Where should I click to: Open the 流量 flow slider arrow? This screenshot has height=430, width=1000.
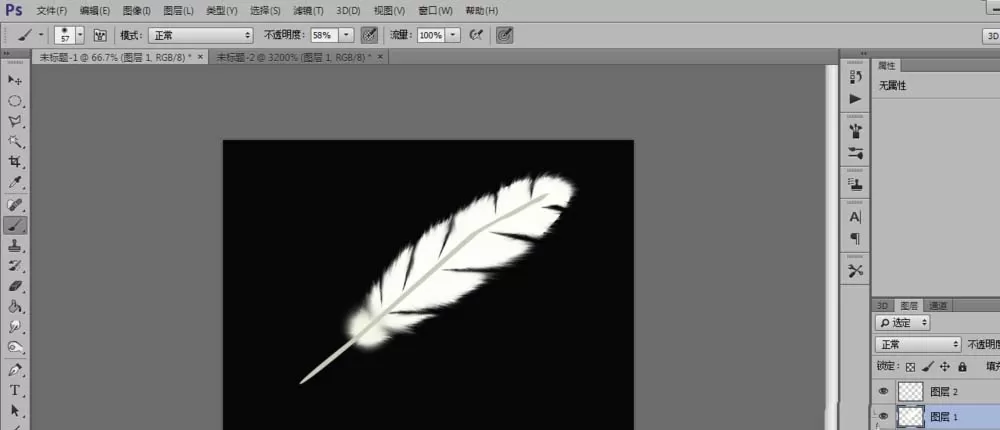453,35
